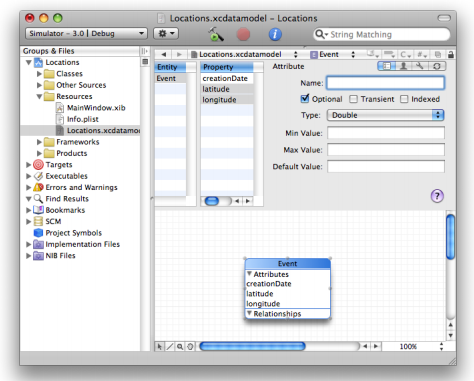
Task: Click the included files # popup icon
Action: [422, 54]
